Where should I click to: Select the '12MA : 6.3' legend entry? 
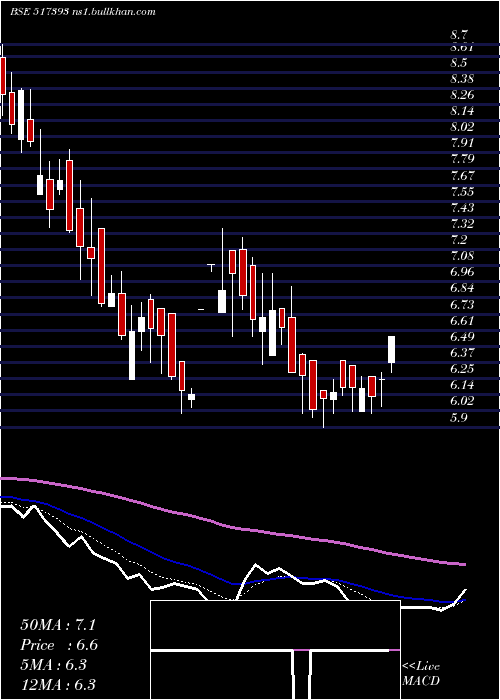(58, 685)
